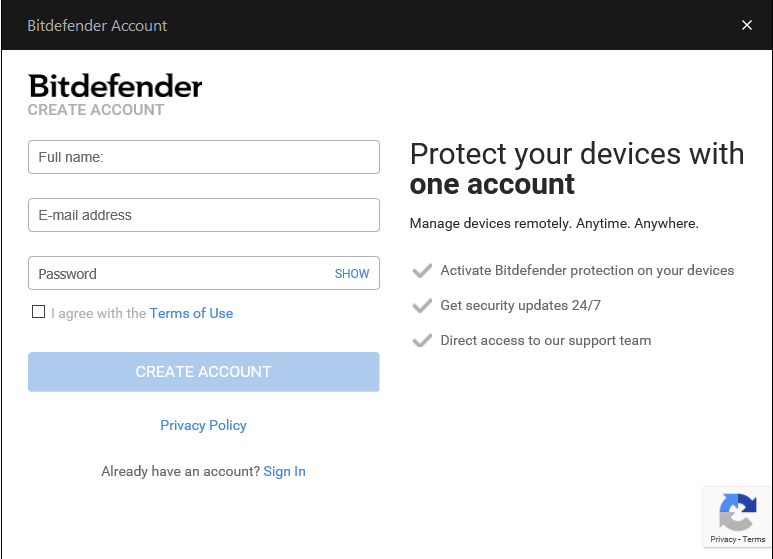Open reCAPTCHA Terms link
This screenshot has width=773, height=559.
(754, 539)
